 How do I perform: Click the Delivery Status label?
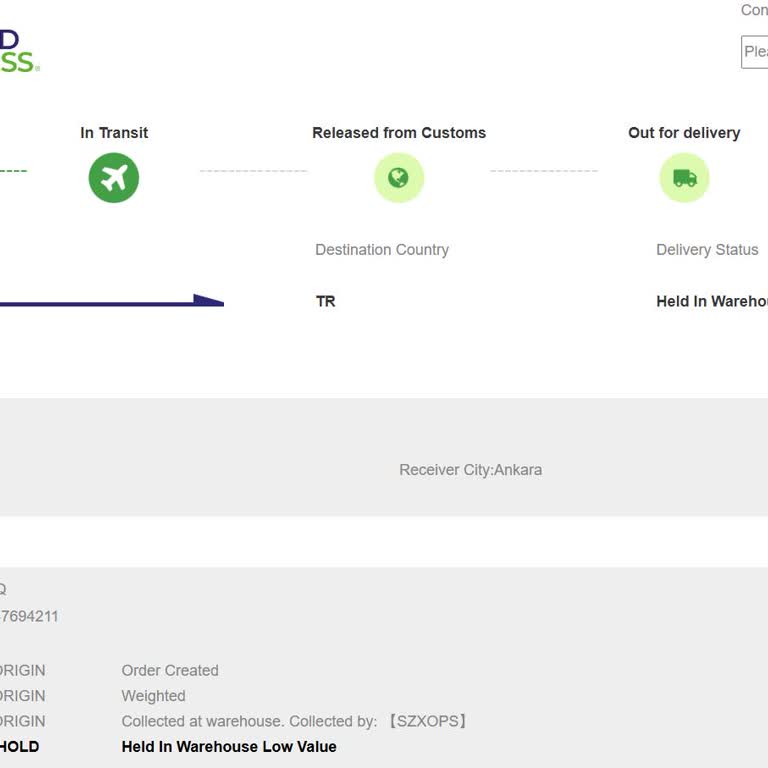tap(707, 250)
